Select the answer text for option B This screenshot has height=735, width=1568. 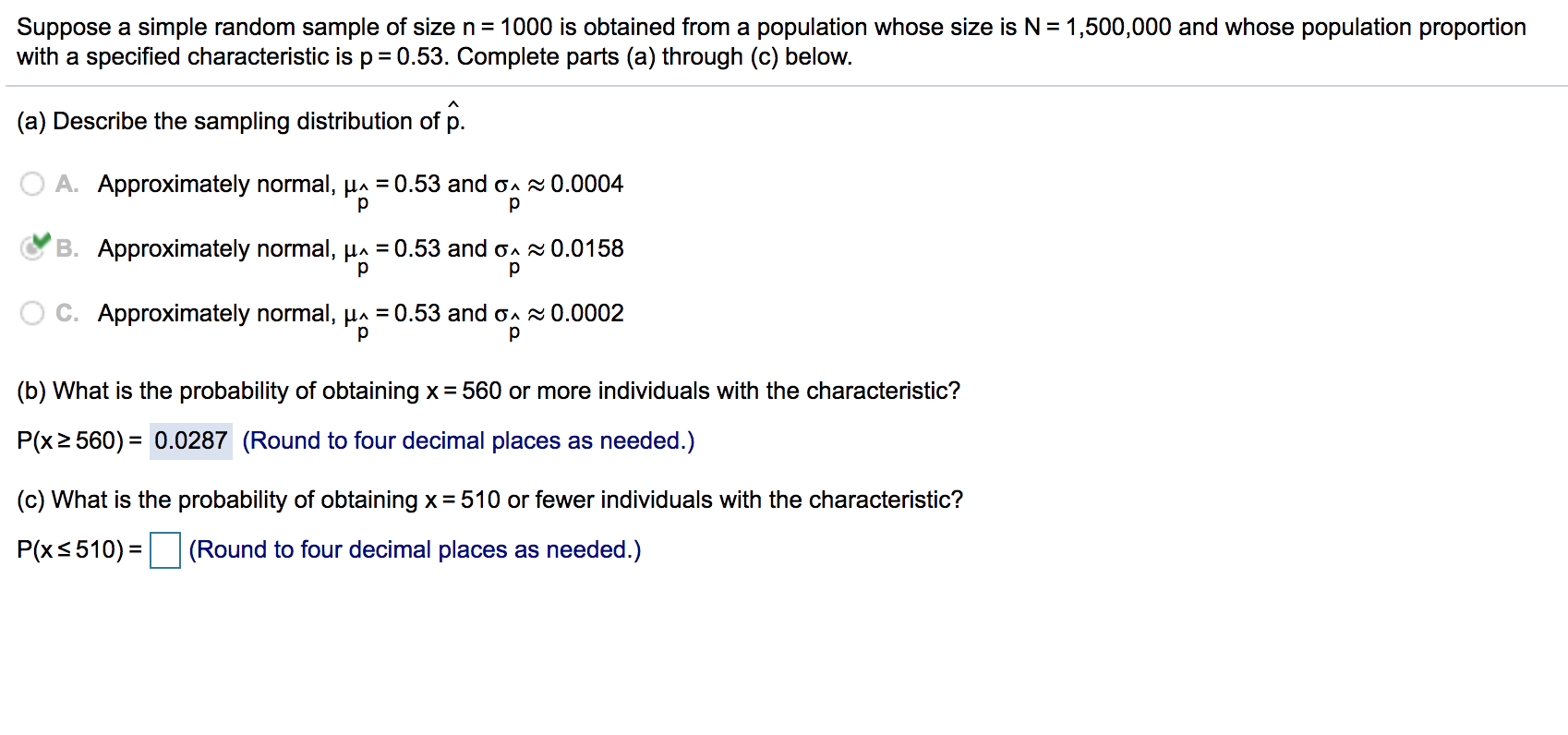point(360,248)
